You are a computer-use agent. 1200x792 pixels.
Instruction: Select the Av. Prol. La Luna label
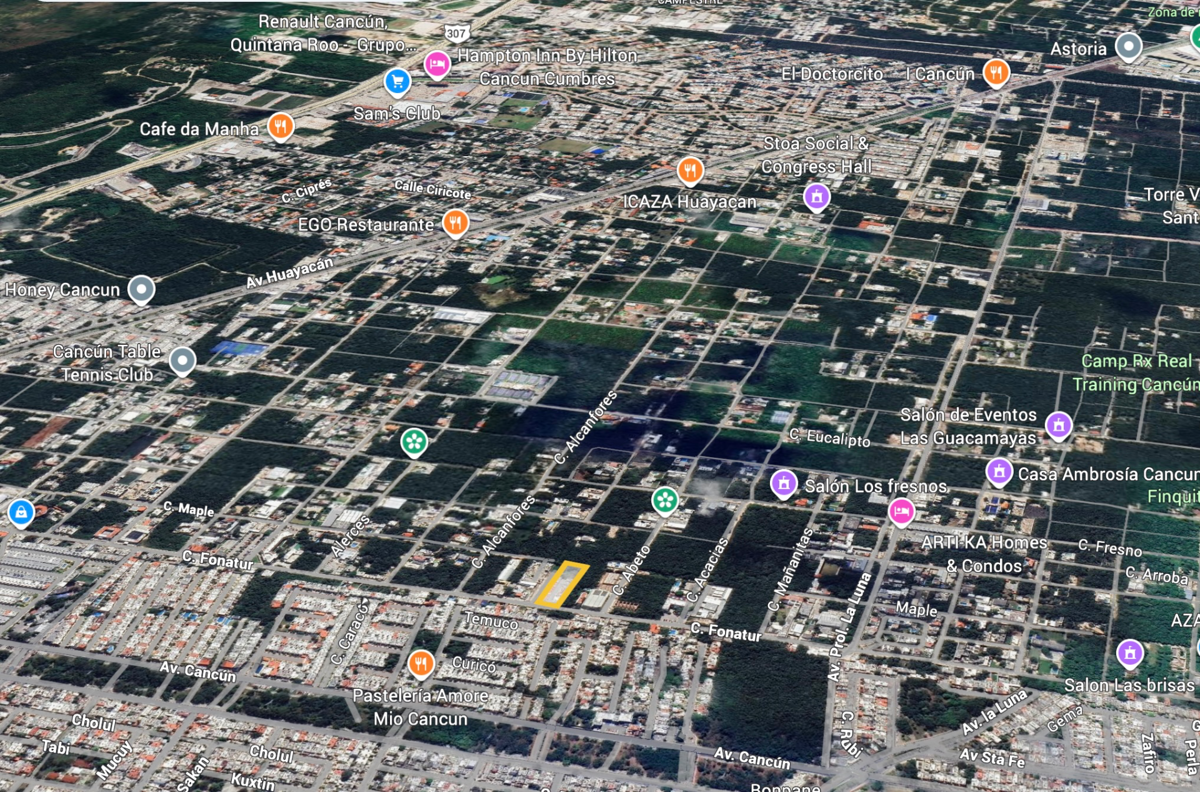point(849,625)
